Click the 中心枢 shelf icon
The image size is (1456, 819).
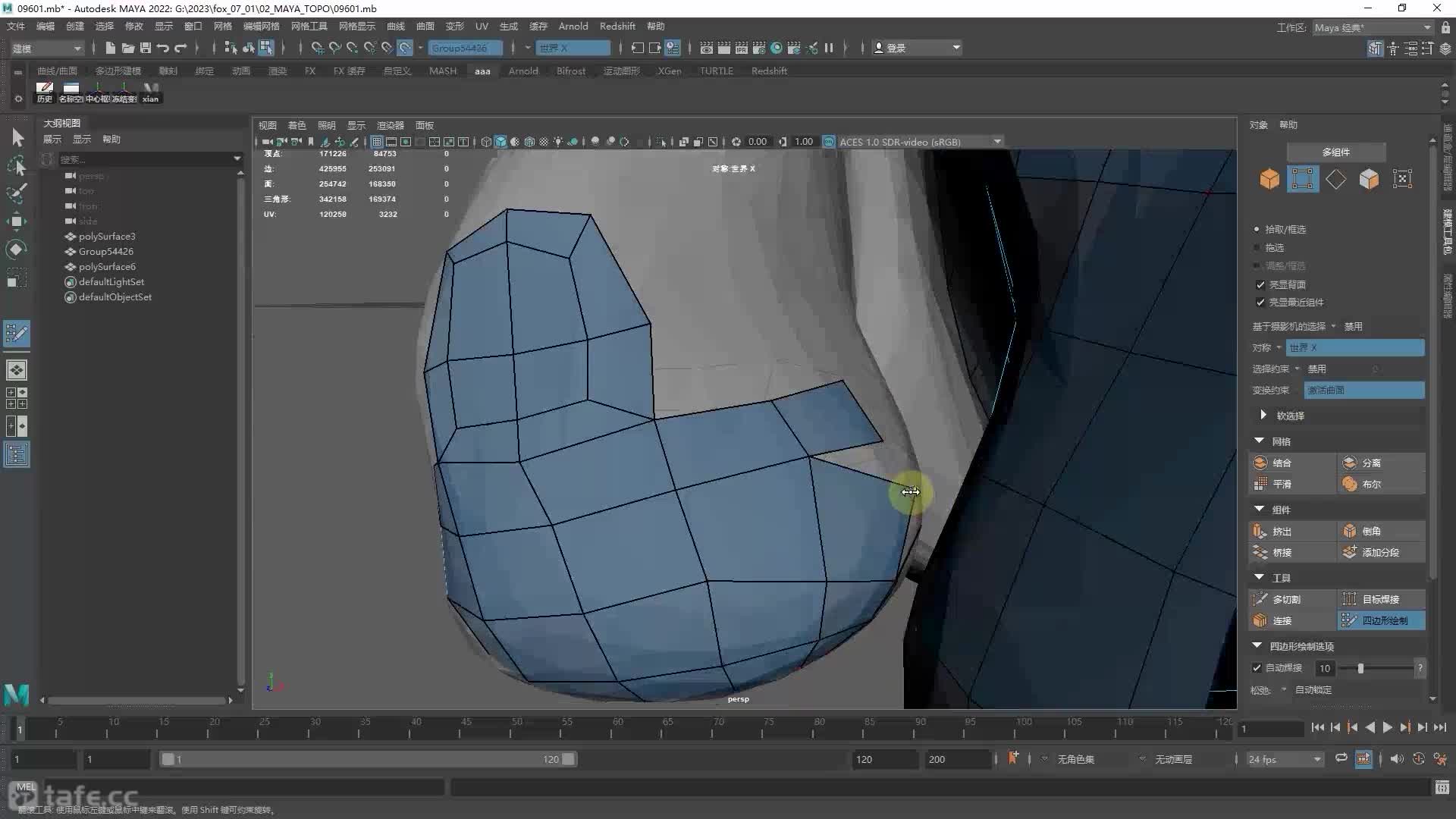pyautogui.click(x=98, y=93)
